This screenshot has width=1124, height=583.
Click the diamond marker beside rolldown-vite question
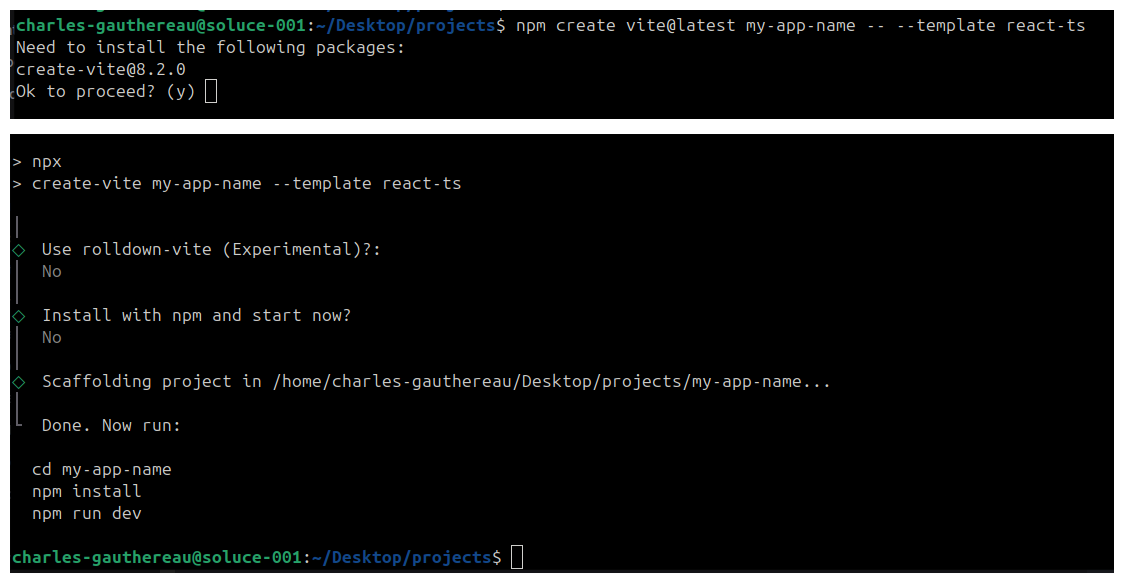(x=17, y=250)
